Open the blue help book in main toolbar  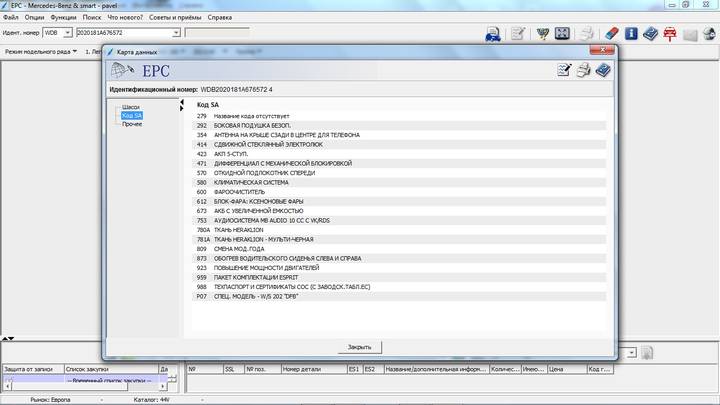coord(650,34)
